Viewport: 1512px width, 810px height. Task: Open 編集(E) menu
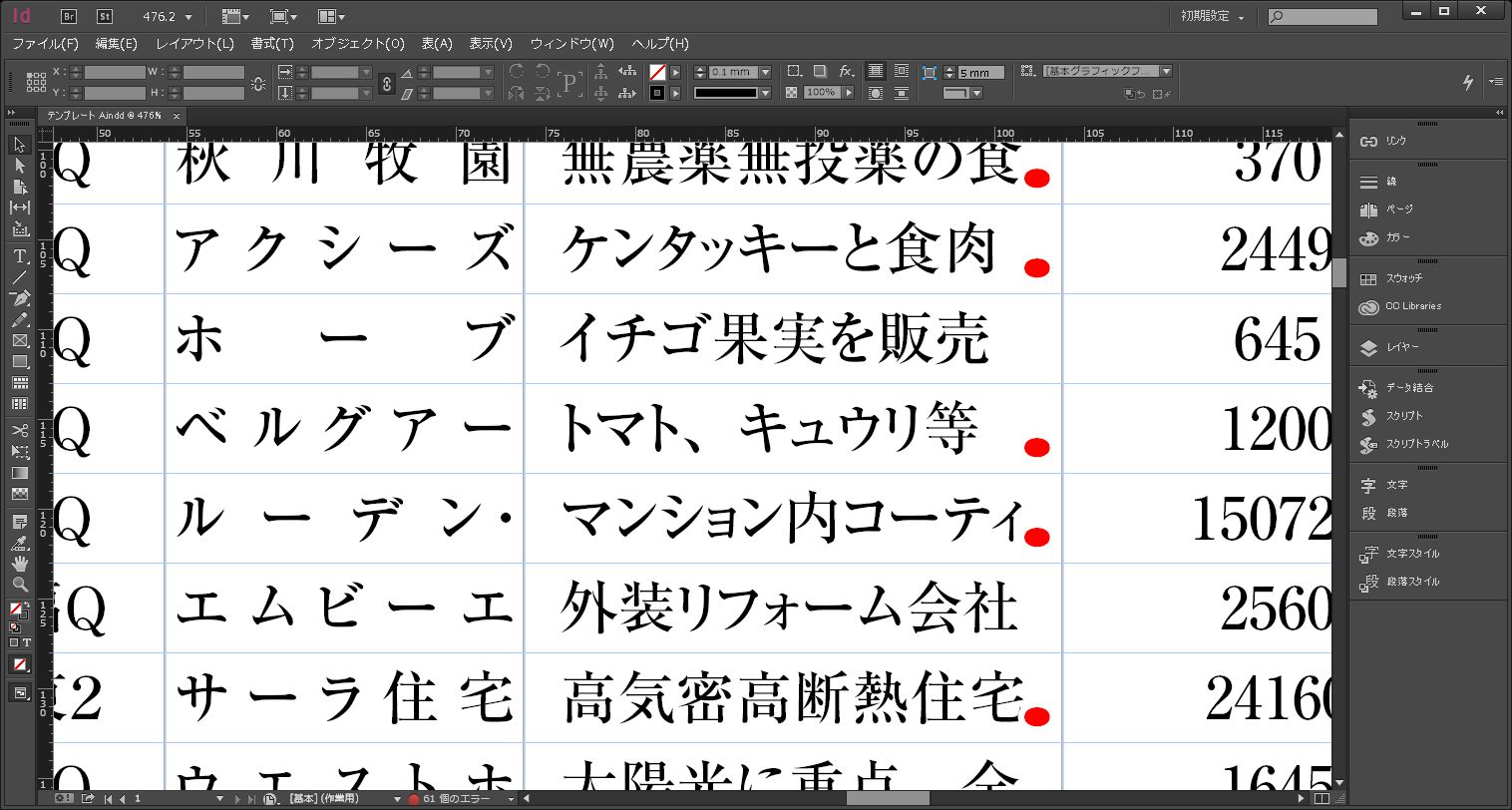(117, 44)
